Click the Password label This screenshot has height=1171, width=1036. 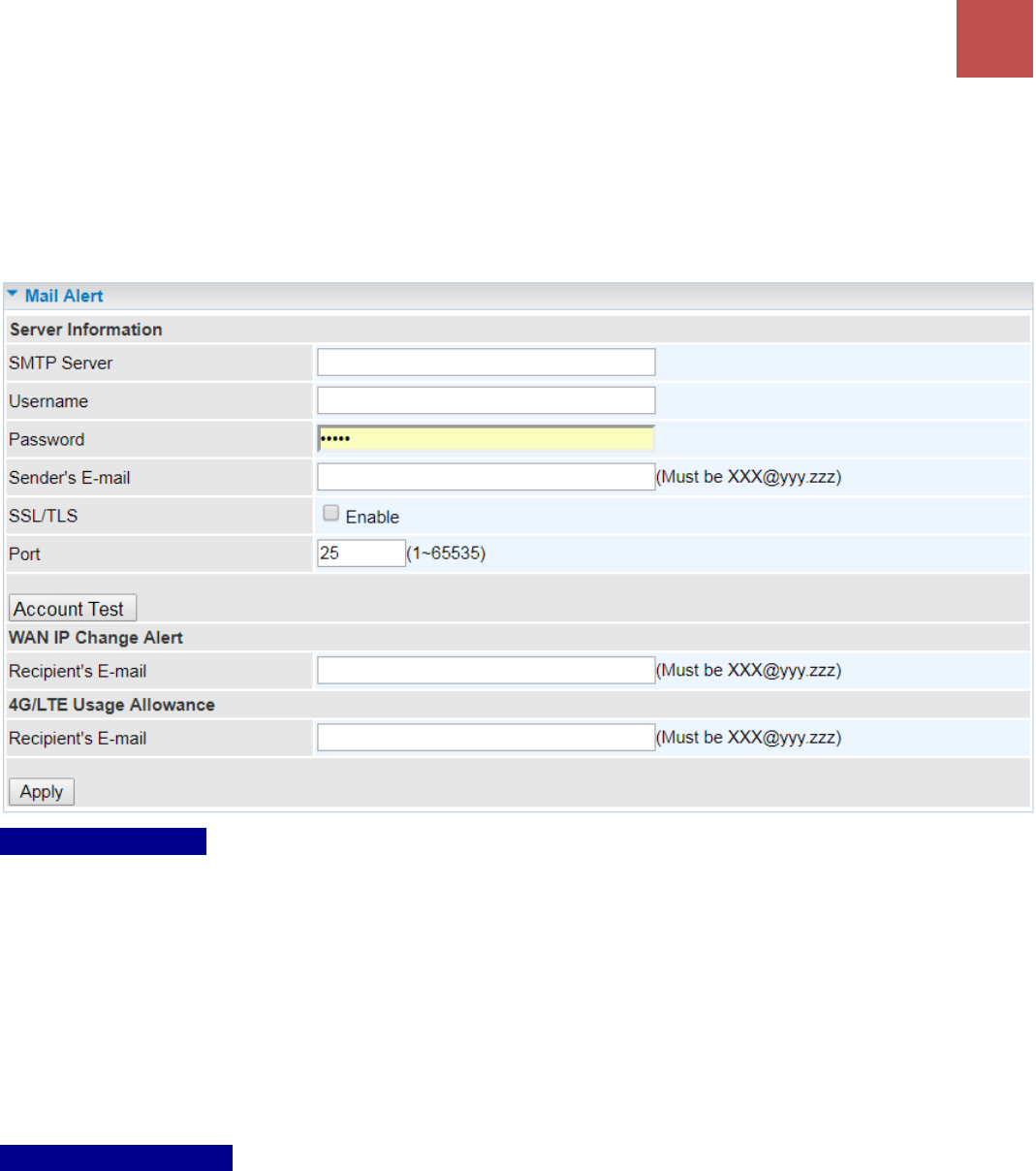pos(47,439)
